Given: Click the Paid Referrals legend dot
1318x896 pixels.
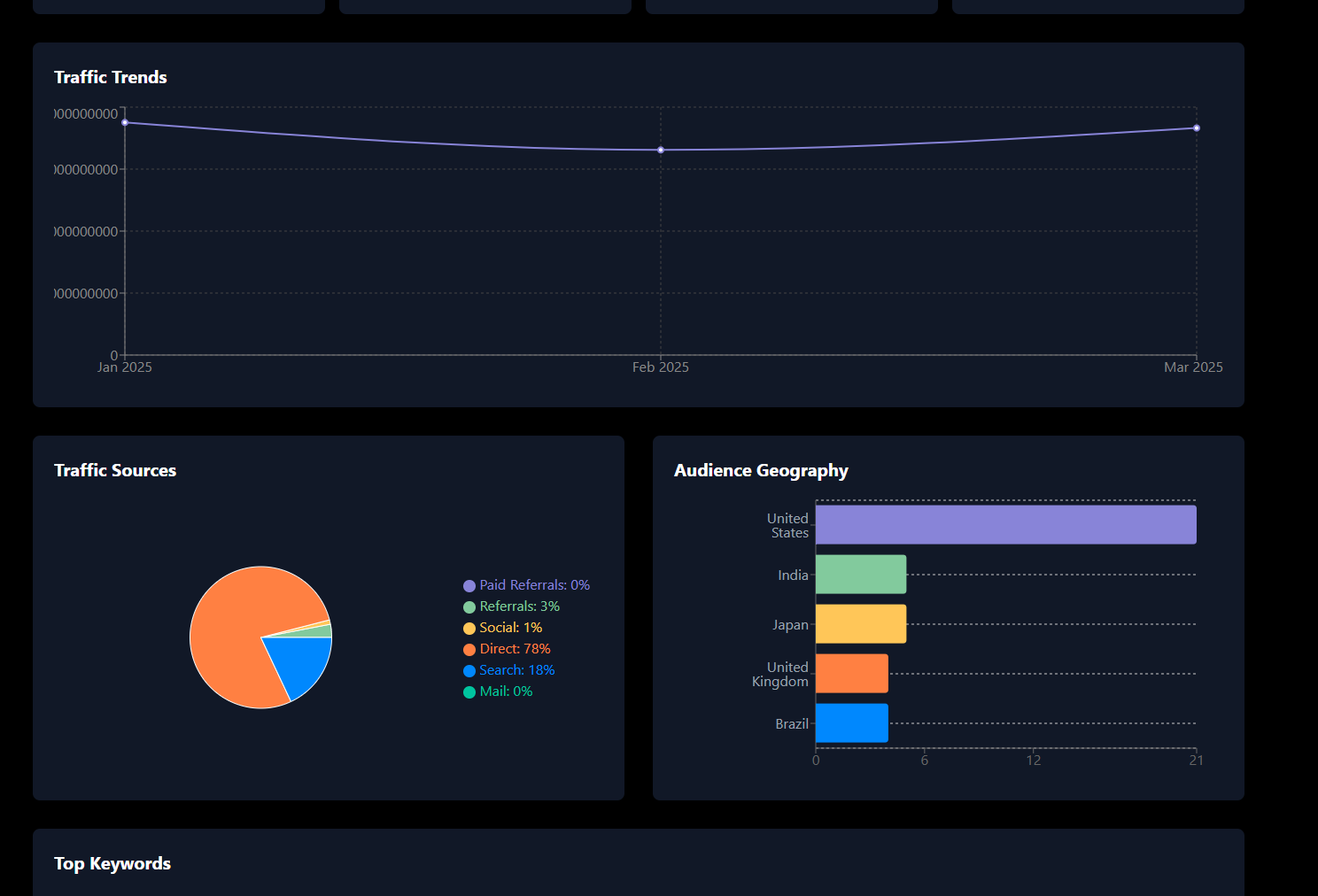Looking at the screenshot, I should point(469,586).
